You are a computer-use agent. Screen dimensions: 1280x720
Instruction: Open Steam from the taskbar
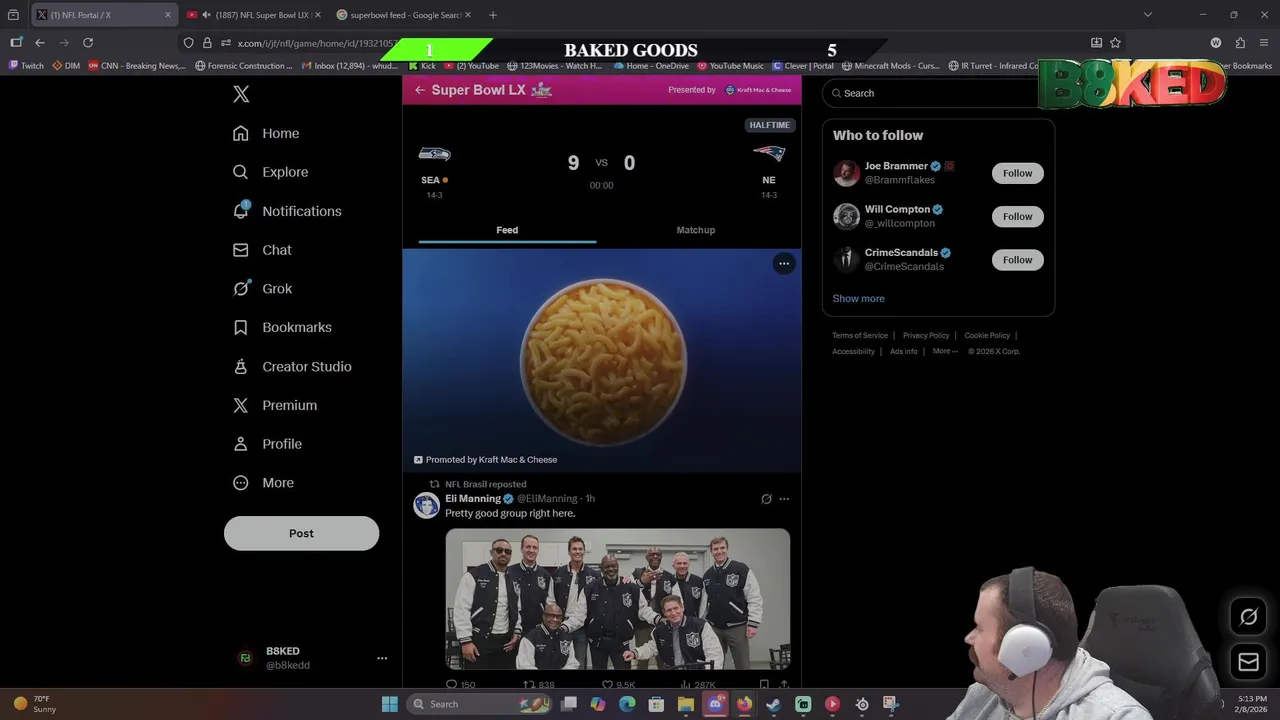click(x=773, y=704)
